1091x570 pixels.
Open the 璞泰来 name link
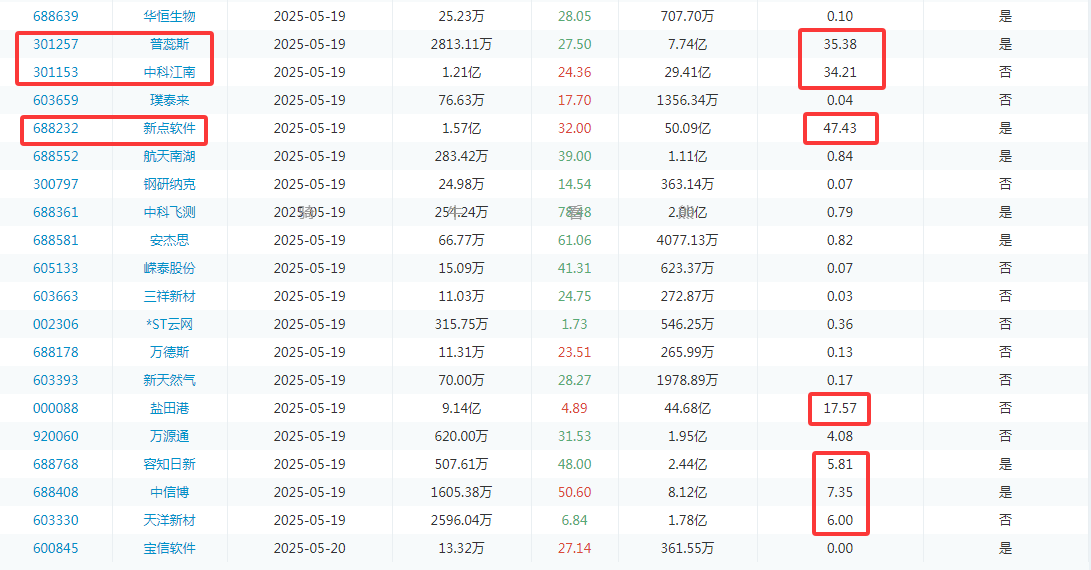pos(169,100)
